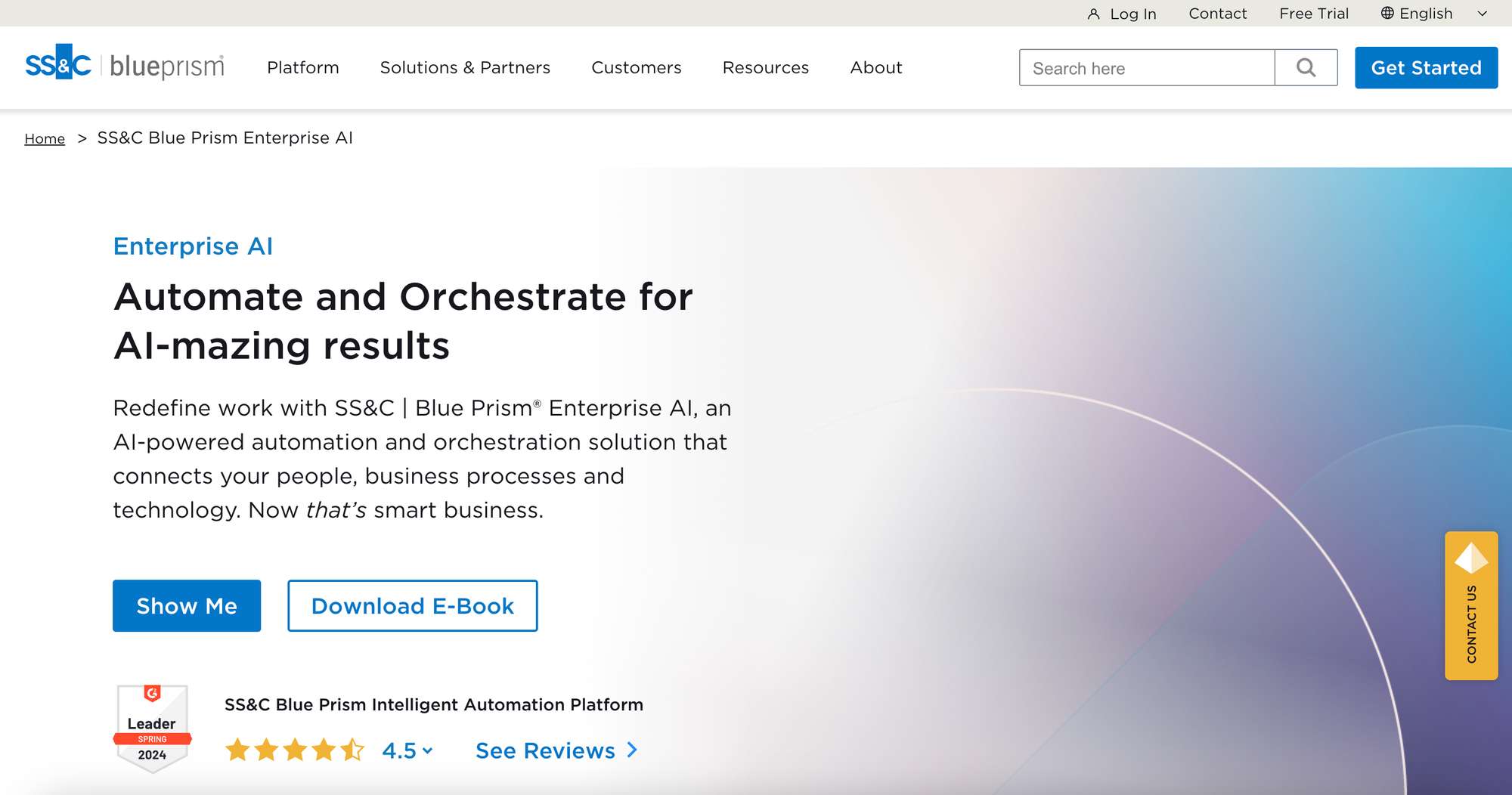Screen dimensions: 1512x795
Task: Click the Download E-Book button
Action: tap(412, 605)
